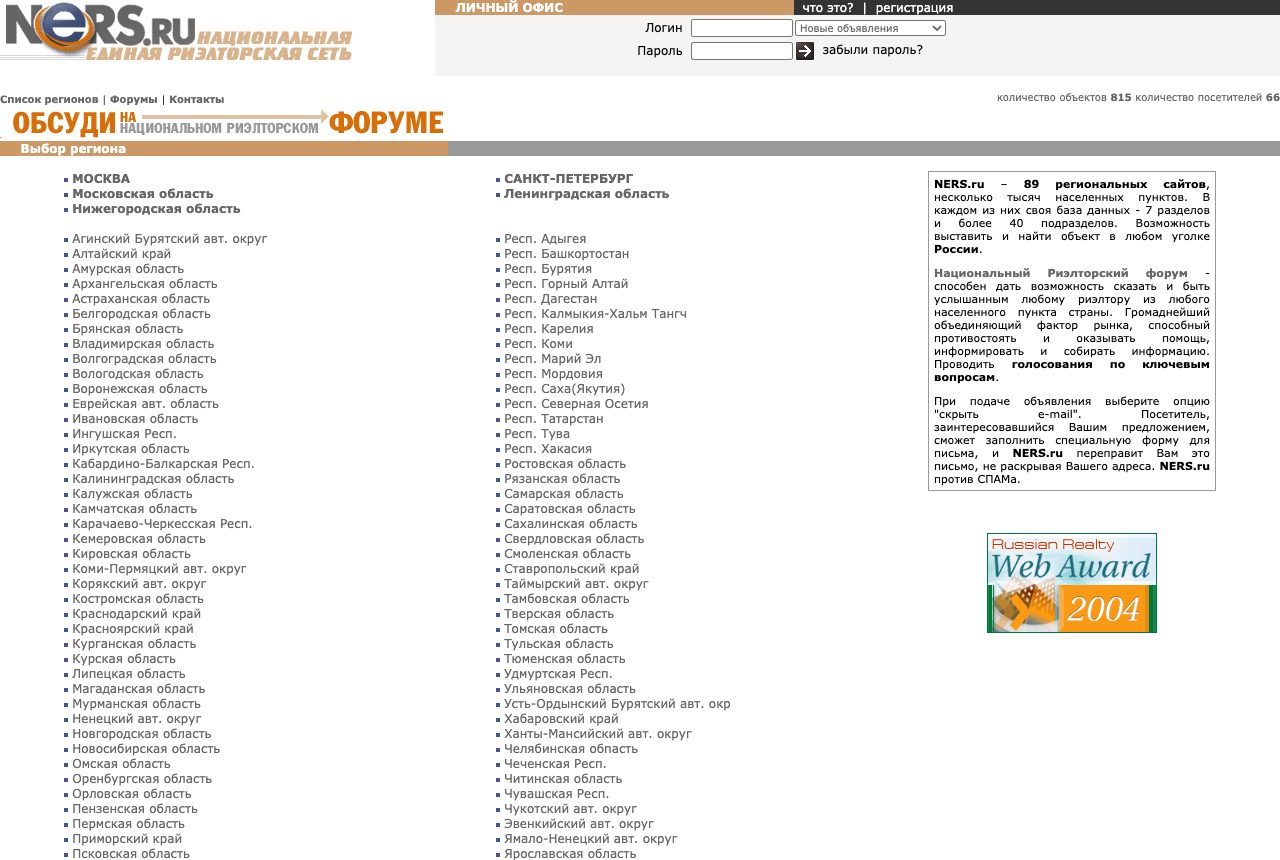Open Челябинская область region
Viewport: 1280px width, 860px height.
[x=571, y=749]
